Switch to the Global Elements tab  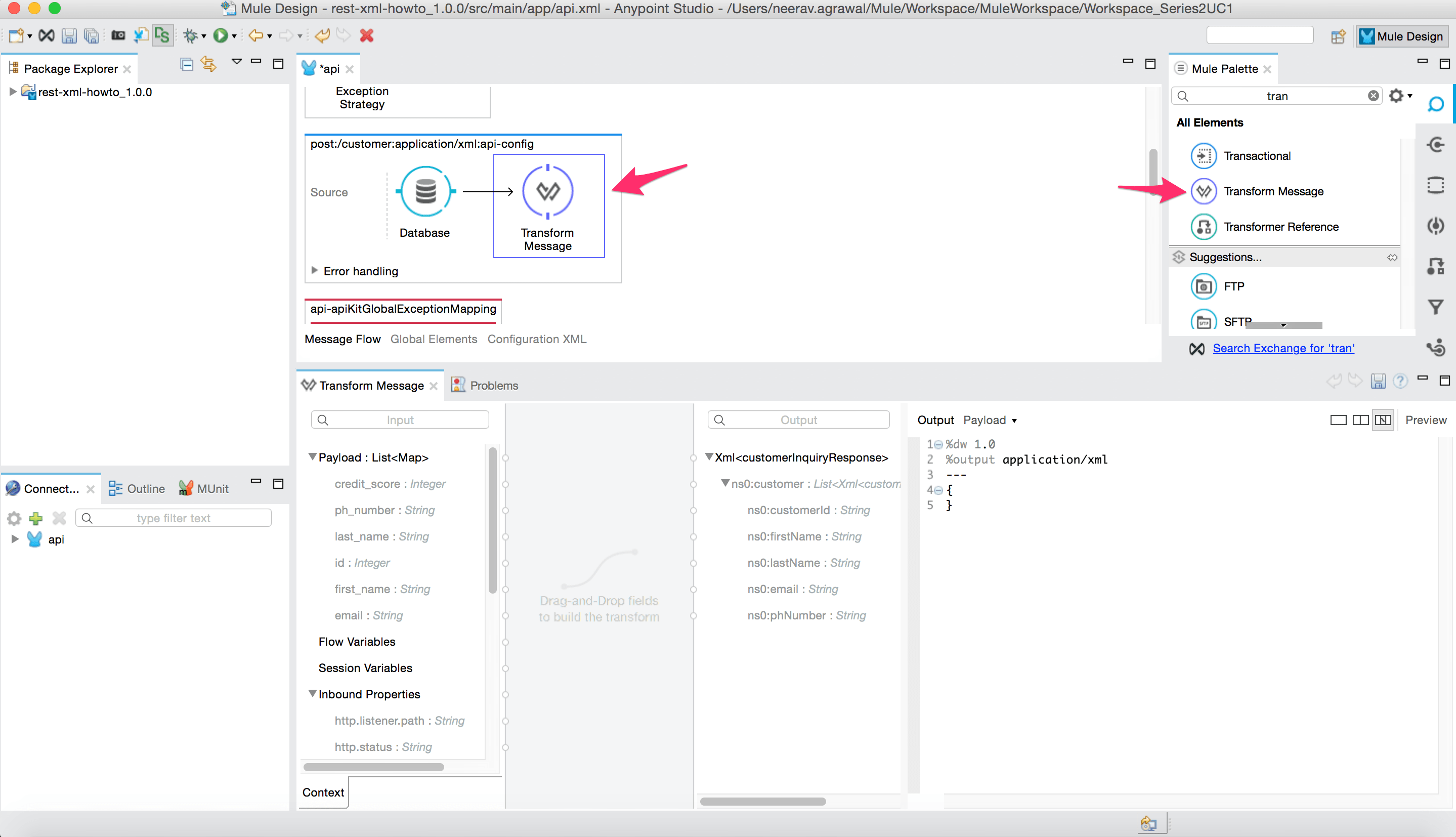(x=433, y=339)
